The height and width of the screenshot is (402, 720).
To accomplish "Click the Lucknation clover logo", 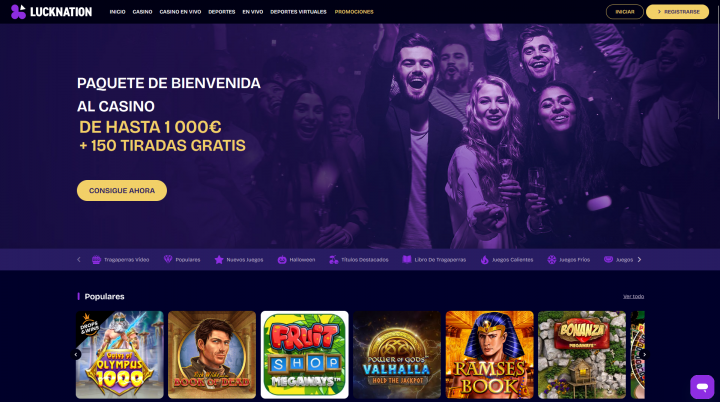I will 18,11.
